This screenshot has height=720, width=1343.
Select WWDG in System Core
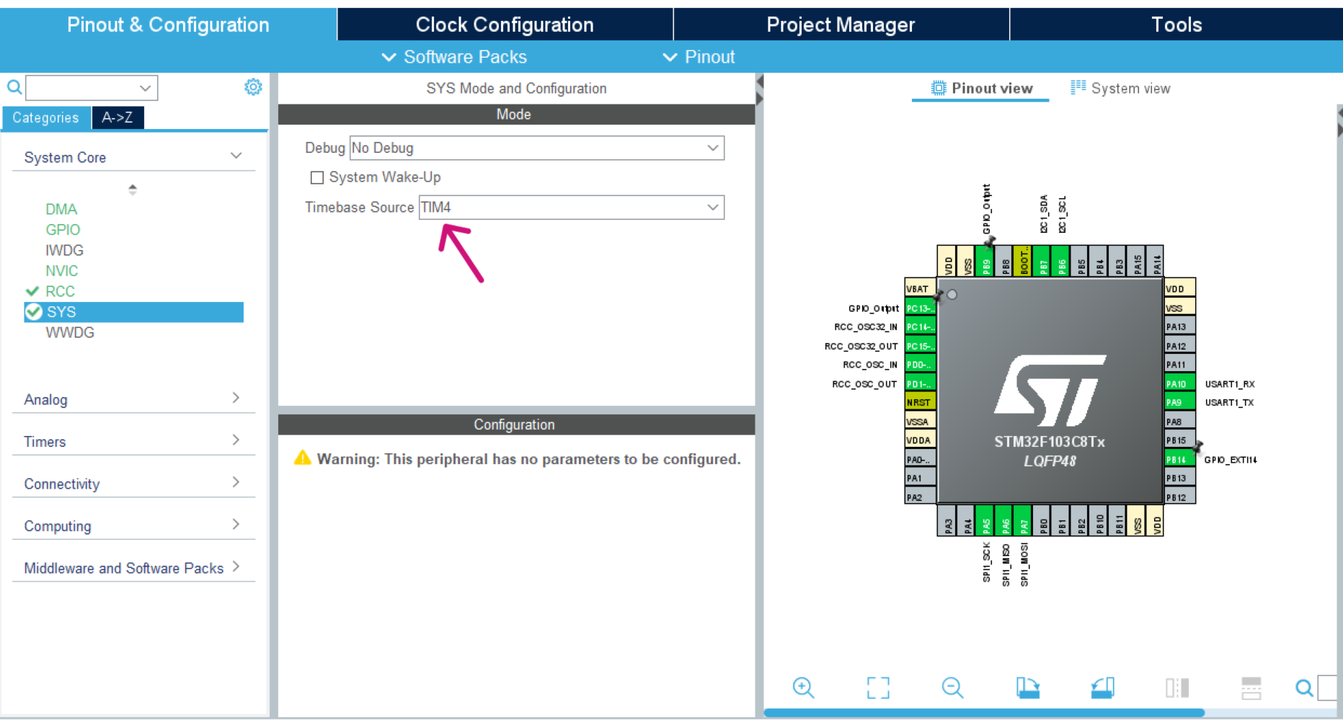tap(70, 333)
